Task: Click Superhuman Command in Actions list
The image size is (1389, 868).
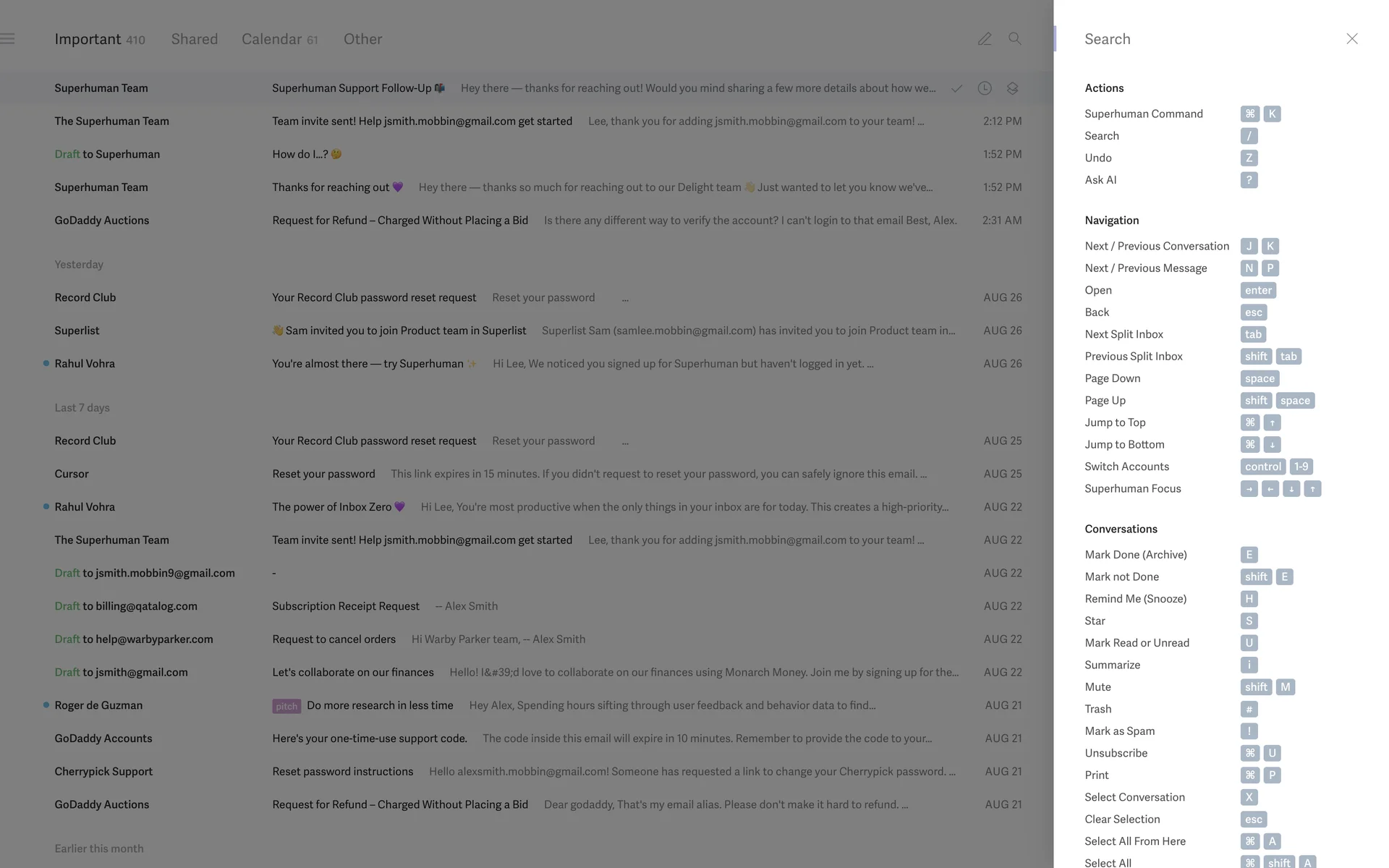Action: tap(1143, 114)
